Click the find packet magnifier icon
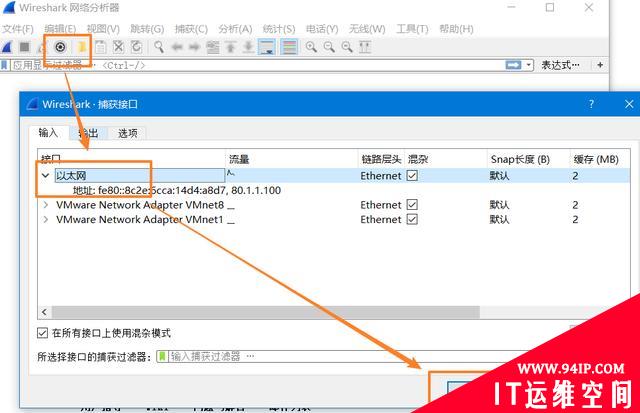640x413 pixels. tap(159, 47)
